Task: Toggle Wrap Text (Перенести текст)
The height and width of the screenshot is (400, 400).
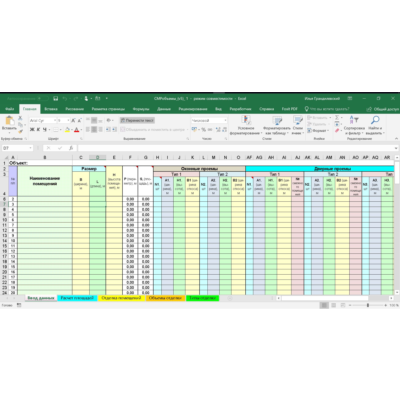Action: pyautogui.click(x=137, y=120)
